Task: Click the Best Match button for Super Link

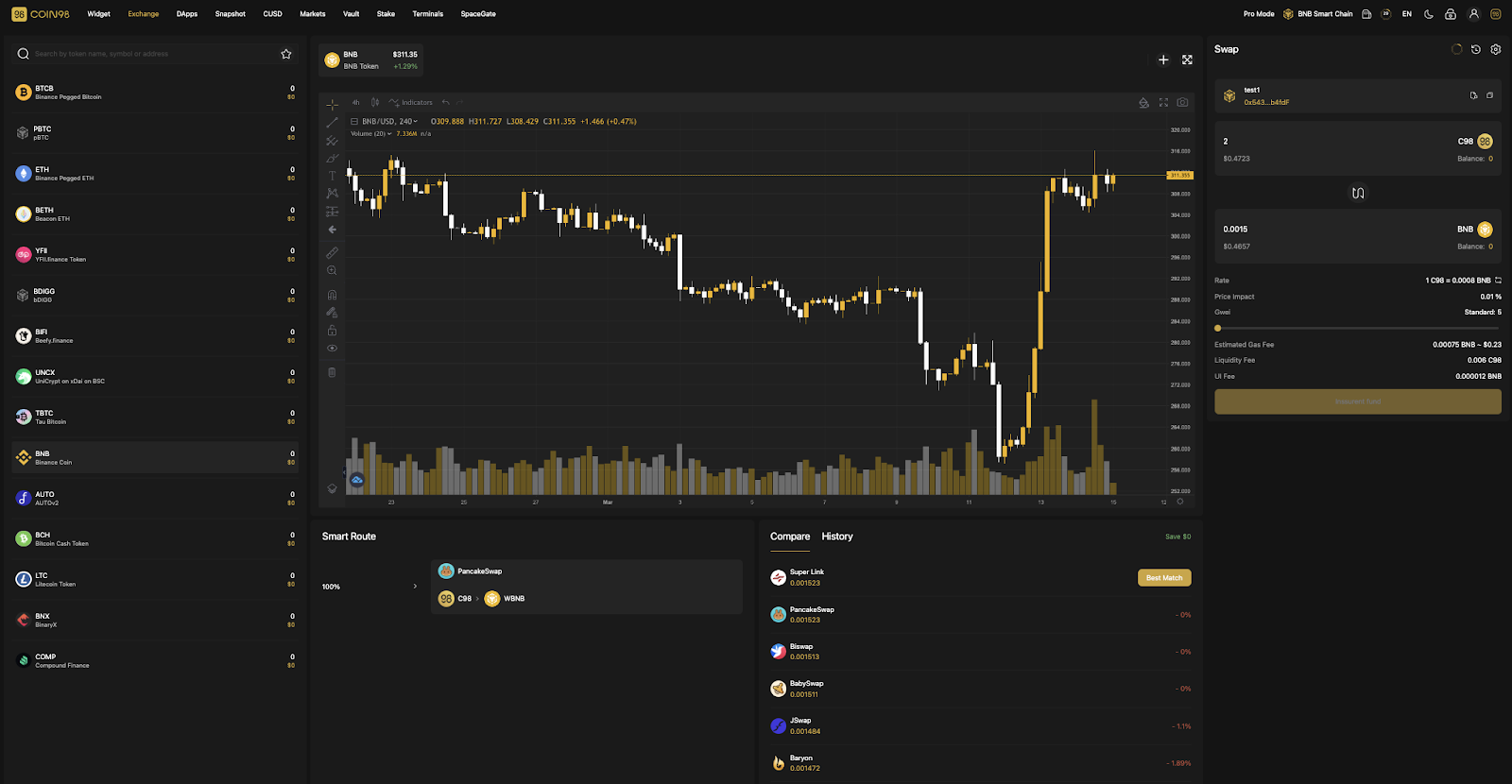Action: pos(1164,578)
